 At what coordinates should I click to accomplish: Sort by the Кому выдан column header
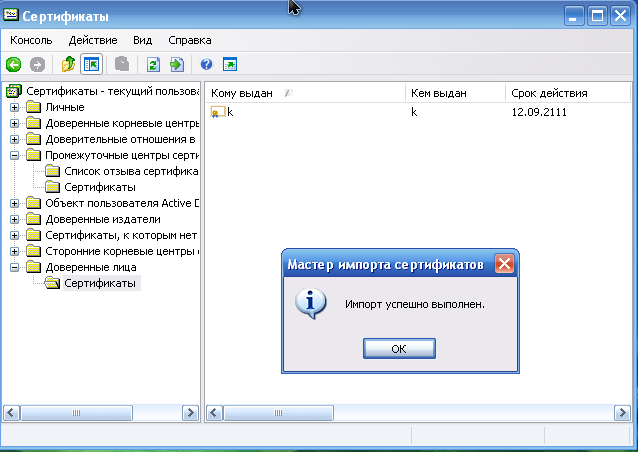[305, 93]
